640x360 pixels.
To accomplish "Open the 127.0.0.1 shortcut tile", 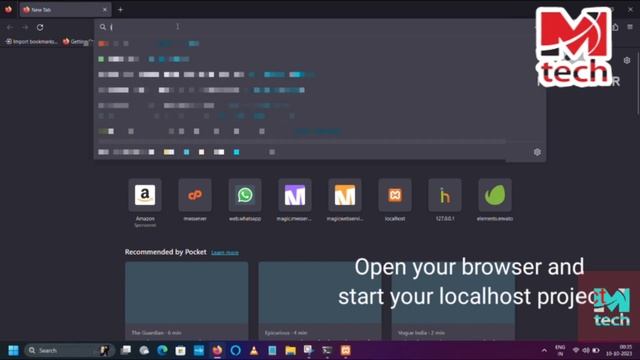I will (445, 195).
